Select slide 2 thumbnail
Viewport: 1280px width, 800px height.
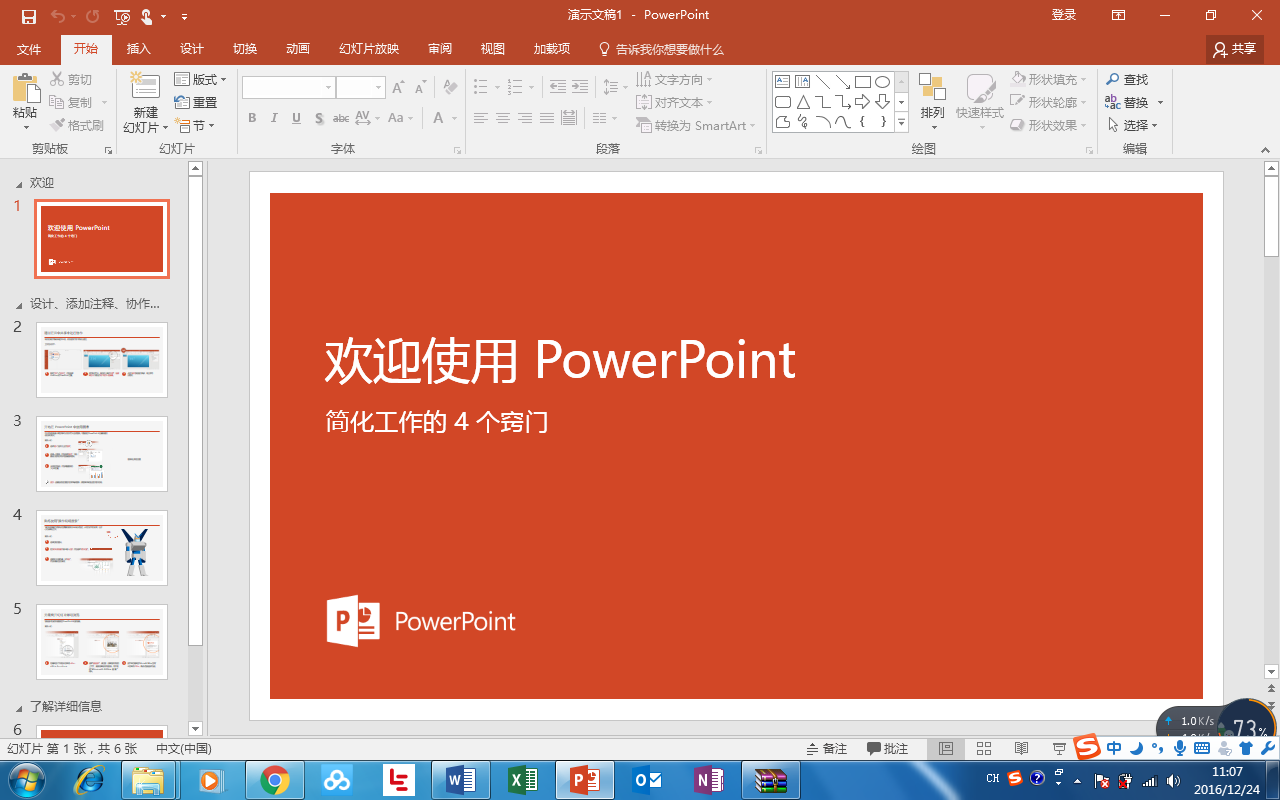pos(102,360)
